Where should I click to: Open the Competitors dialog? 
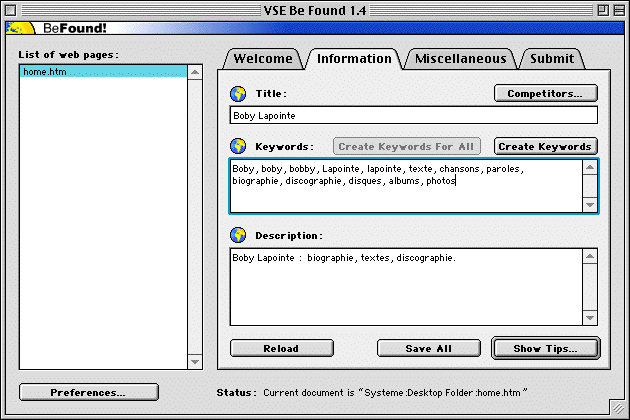tap(546, 93)
